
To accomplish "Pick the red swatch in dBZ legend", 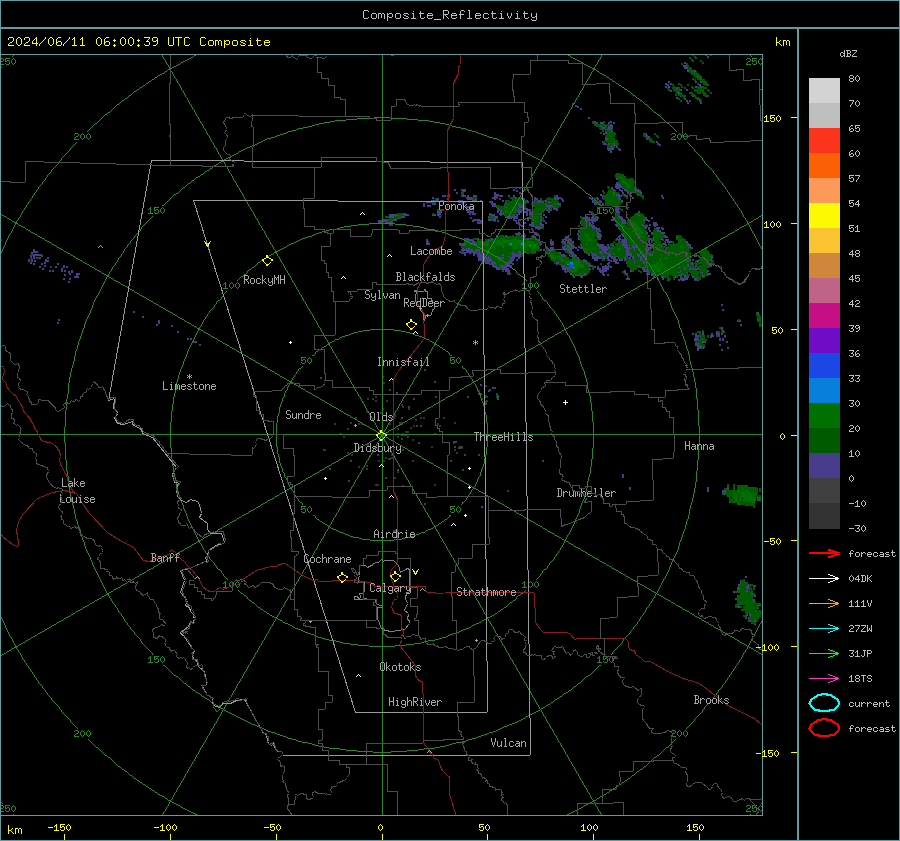I will 824,141.
